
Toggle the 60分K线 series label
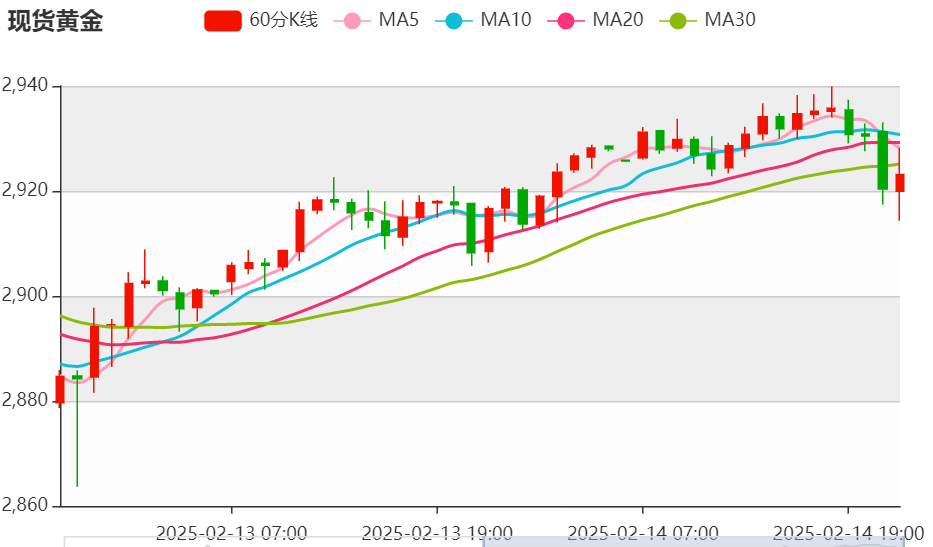[283, 20]
